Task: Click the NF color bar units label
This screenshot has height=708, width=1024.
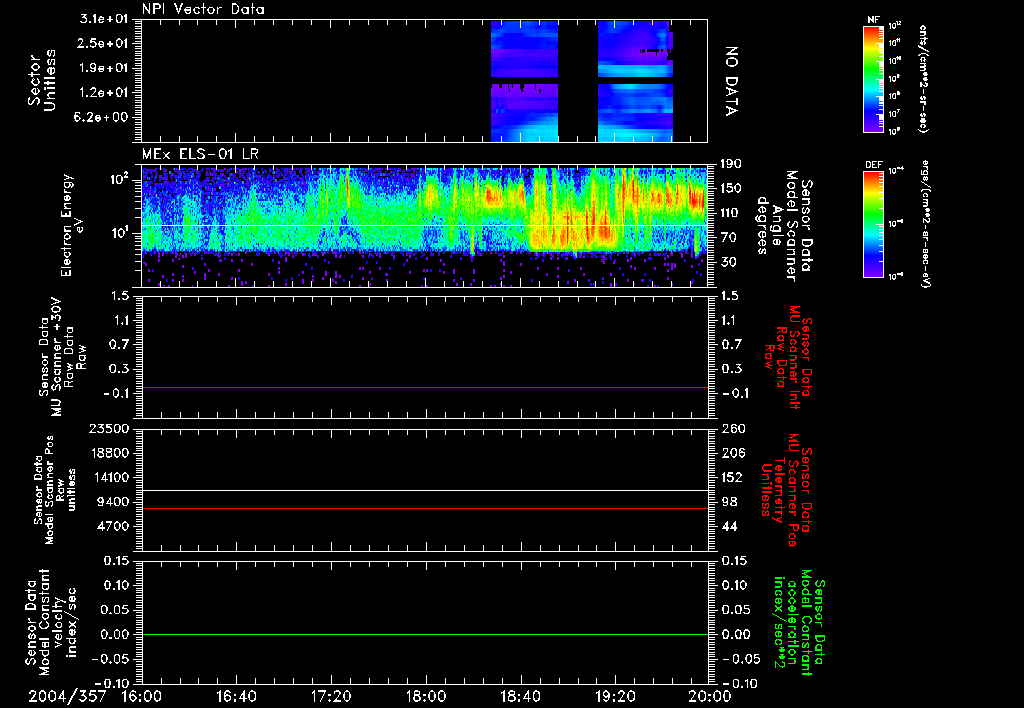Action: [923, 78]
